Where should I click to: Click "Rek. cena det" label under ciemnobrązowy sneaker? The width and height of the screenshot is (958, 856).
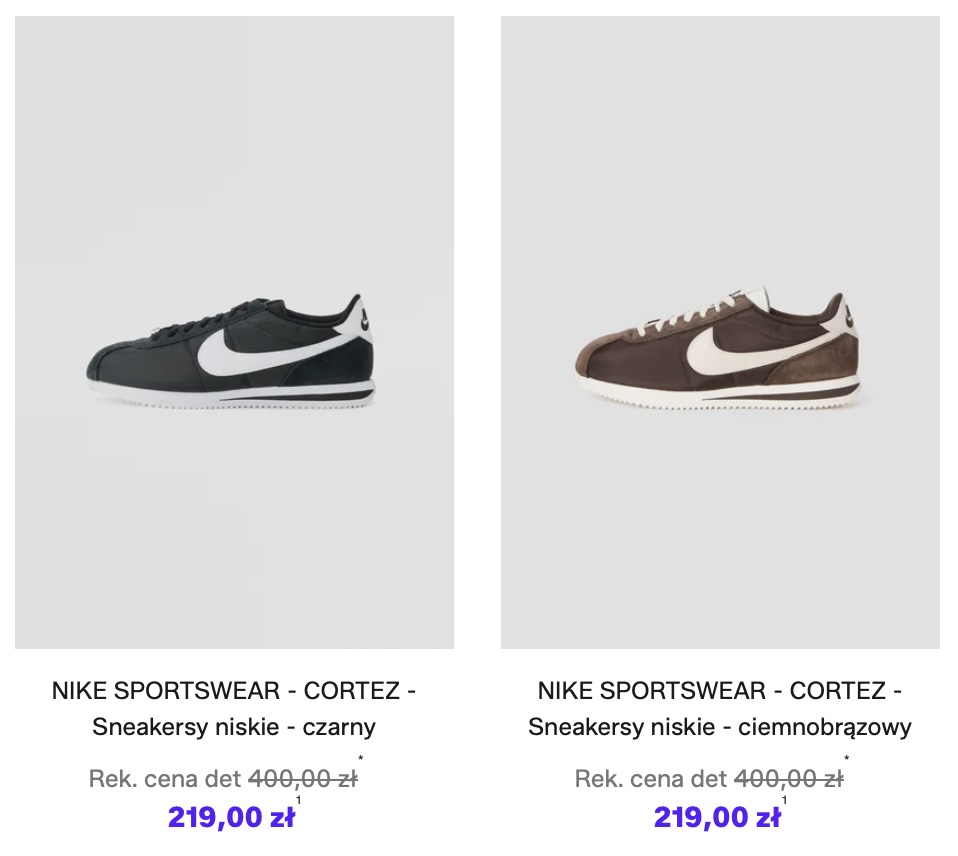click(651, 779)
